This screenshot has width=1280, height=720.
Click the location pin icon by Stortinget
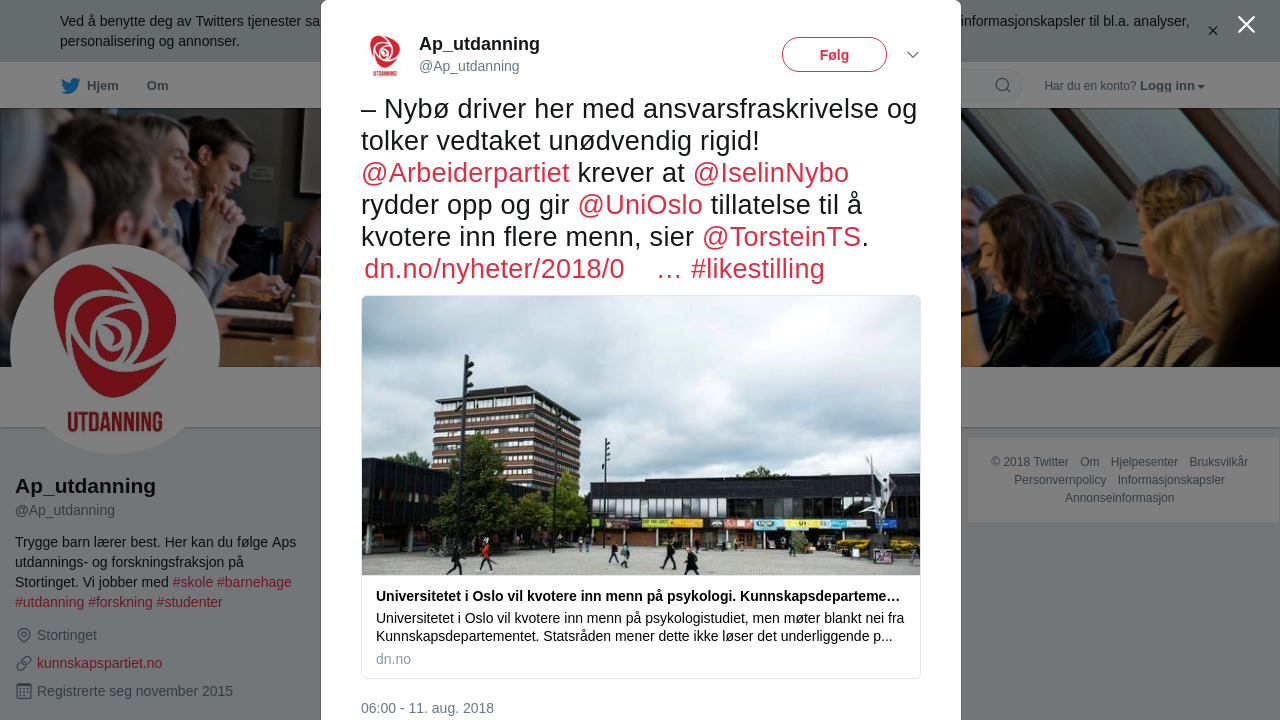click(24, 635)
